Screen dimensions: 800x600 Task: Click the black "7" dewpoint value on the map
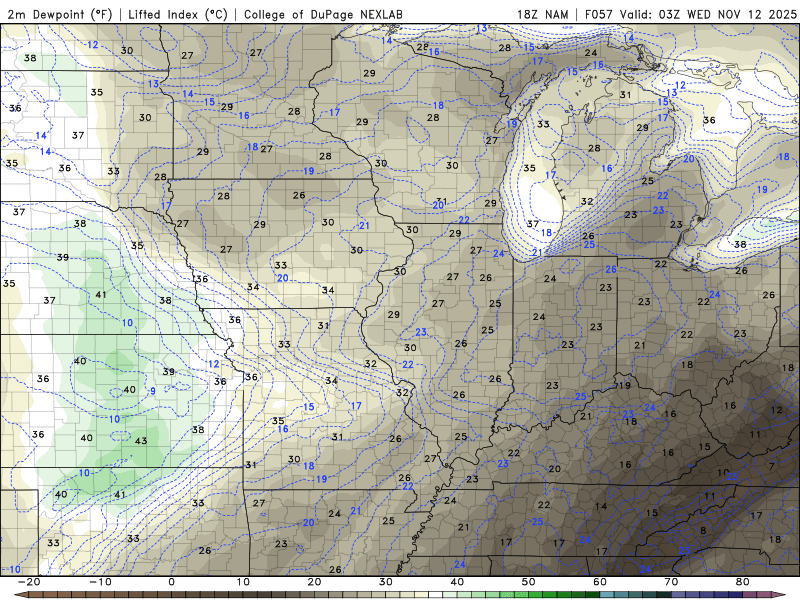[771, 466]
